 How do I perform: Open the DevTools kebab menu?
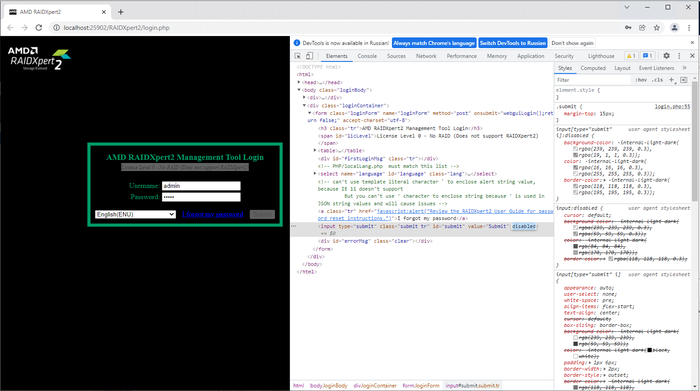[x=679, y=56]
